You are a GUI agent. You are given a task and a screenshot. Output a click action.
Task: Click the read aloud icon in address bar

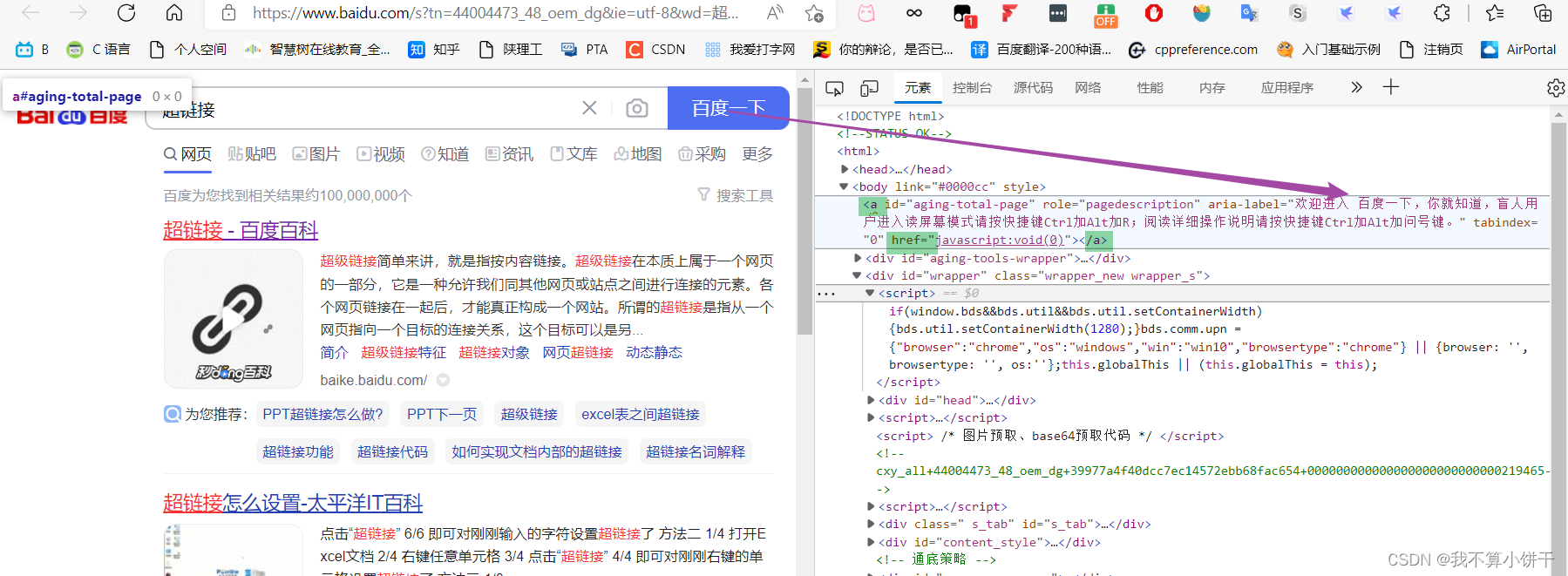[x=774, y=13]
